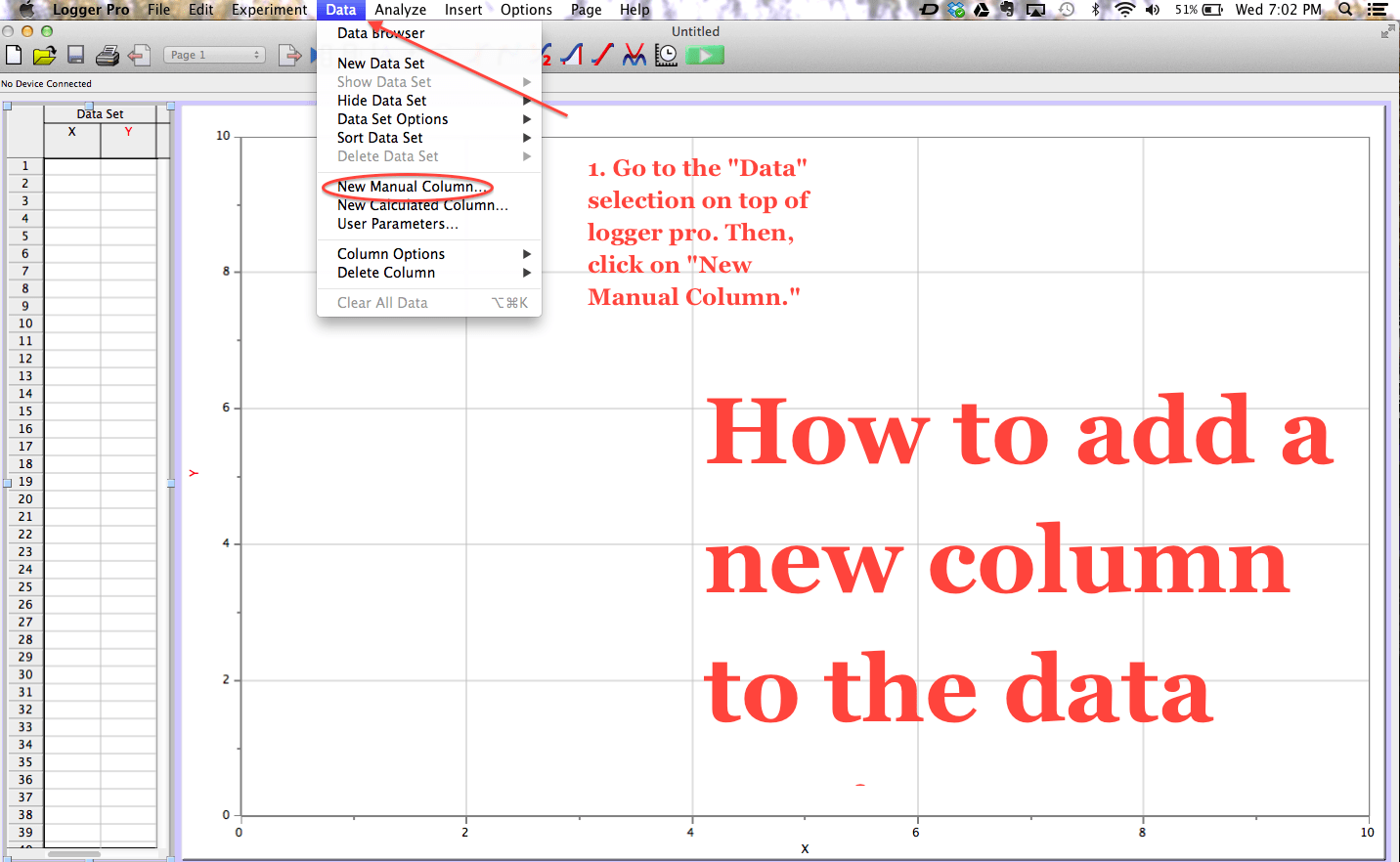Viewport: 1400px width, 862px height.
Task: Open a file using the folder icon
Action: click(x=44, y=55)
